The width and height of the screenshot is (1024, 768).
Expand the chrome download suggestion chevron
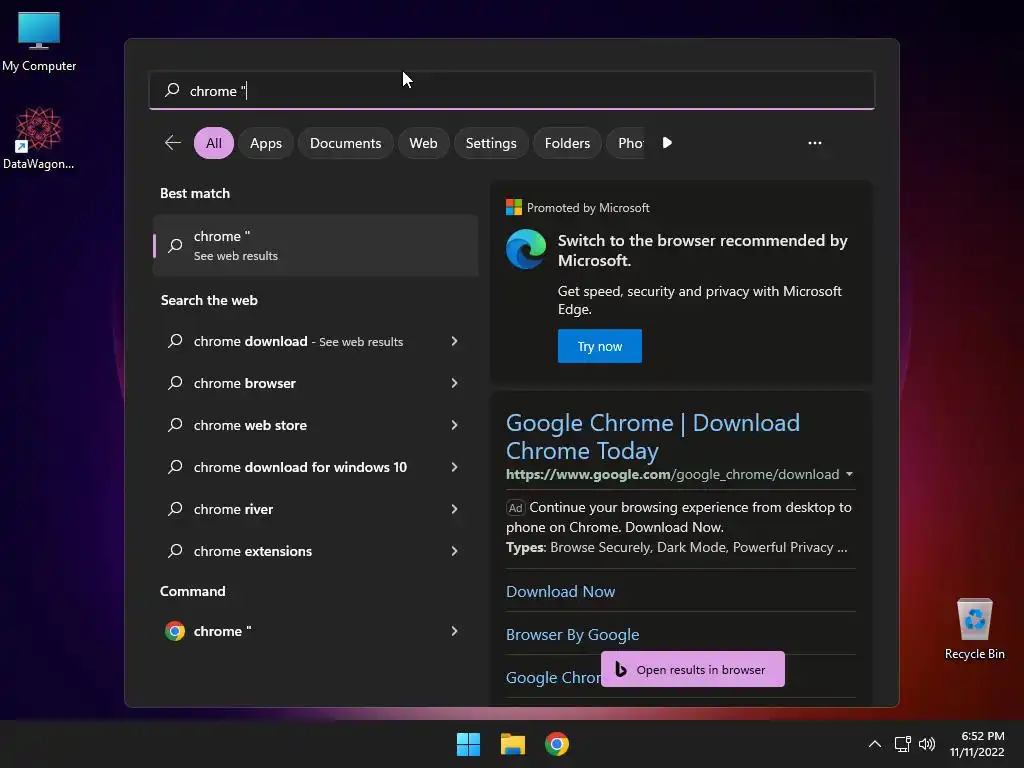pyautogui.click(x=455, y=342)
